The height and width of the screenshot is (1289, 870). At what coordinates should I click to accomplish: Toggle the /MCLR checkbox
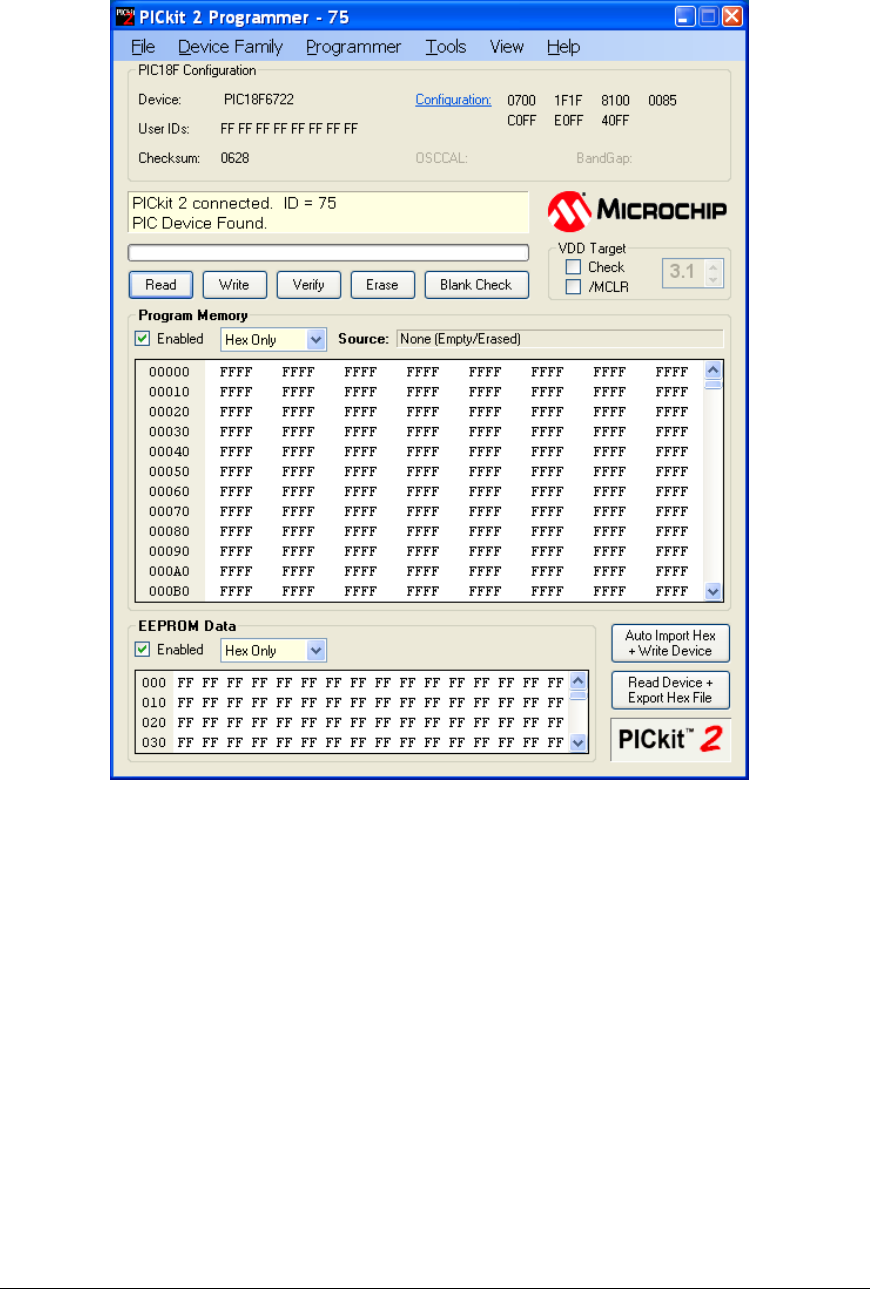(573, 288)
